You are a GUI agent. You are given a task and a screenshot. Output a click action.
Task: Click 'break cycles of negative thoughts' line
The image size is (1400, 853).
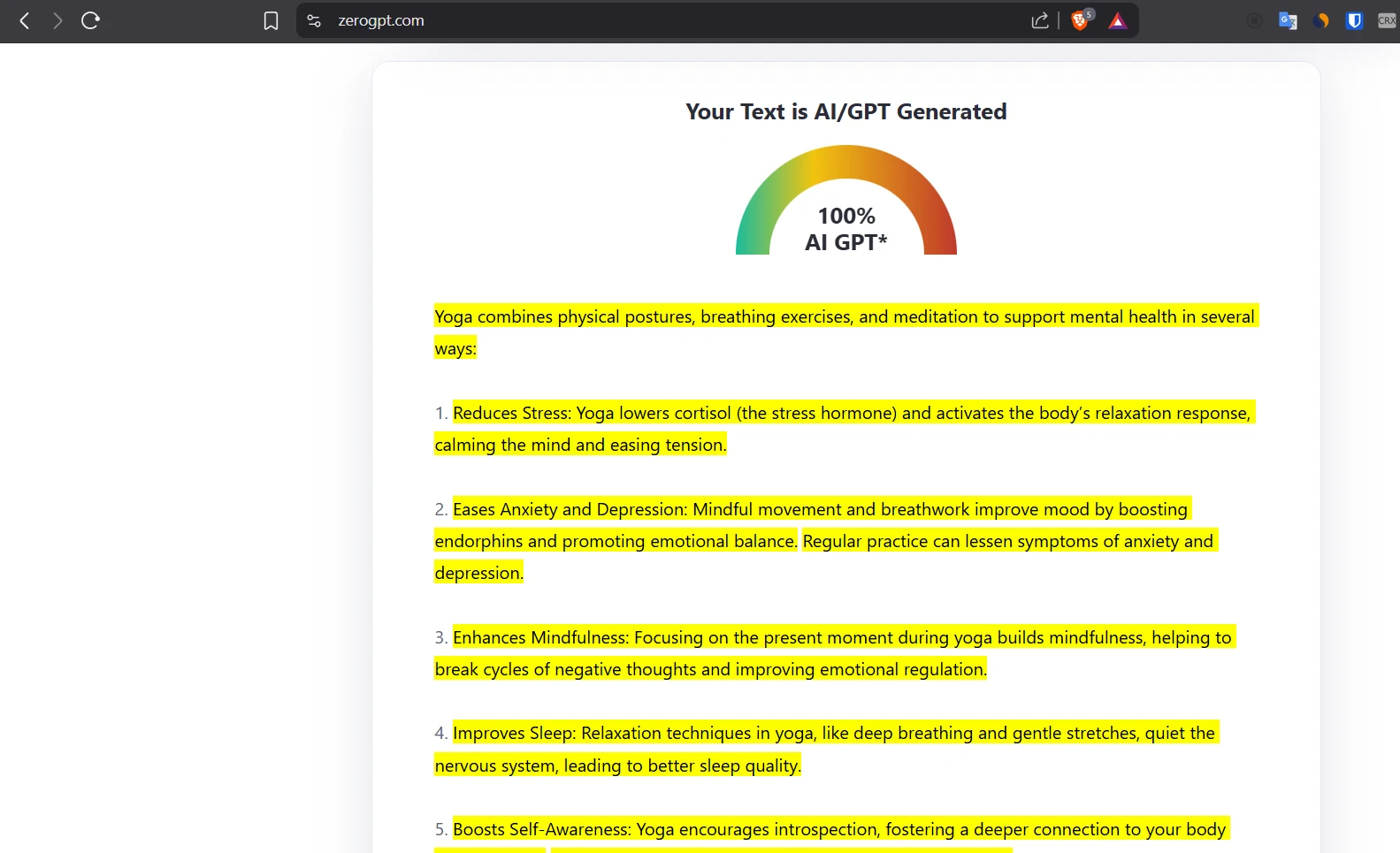pyautogui.click(x=710, y=669)
